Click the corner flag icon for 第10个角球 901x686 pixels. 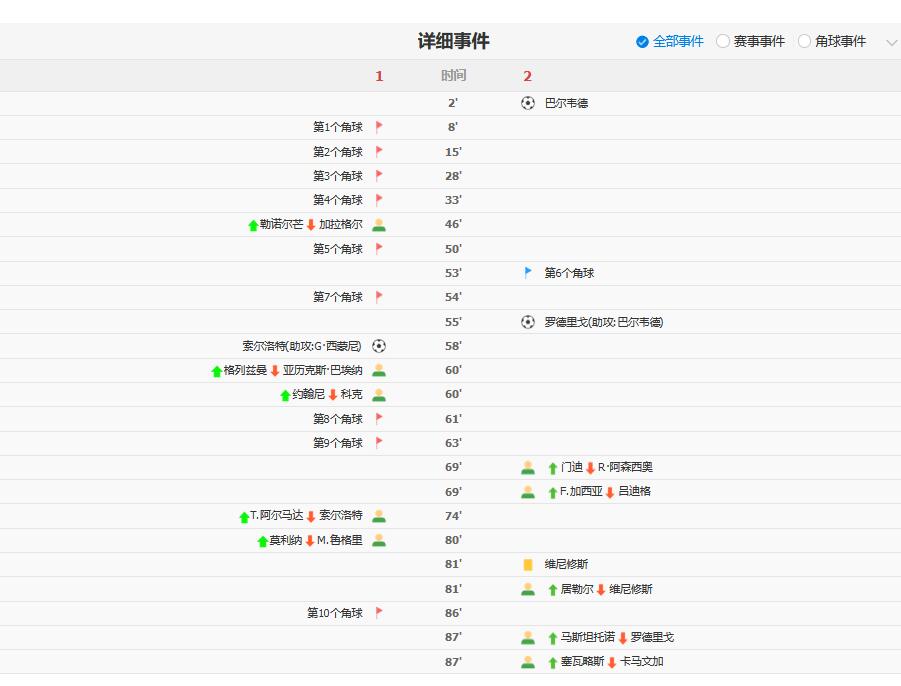tap(379, 613)
